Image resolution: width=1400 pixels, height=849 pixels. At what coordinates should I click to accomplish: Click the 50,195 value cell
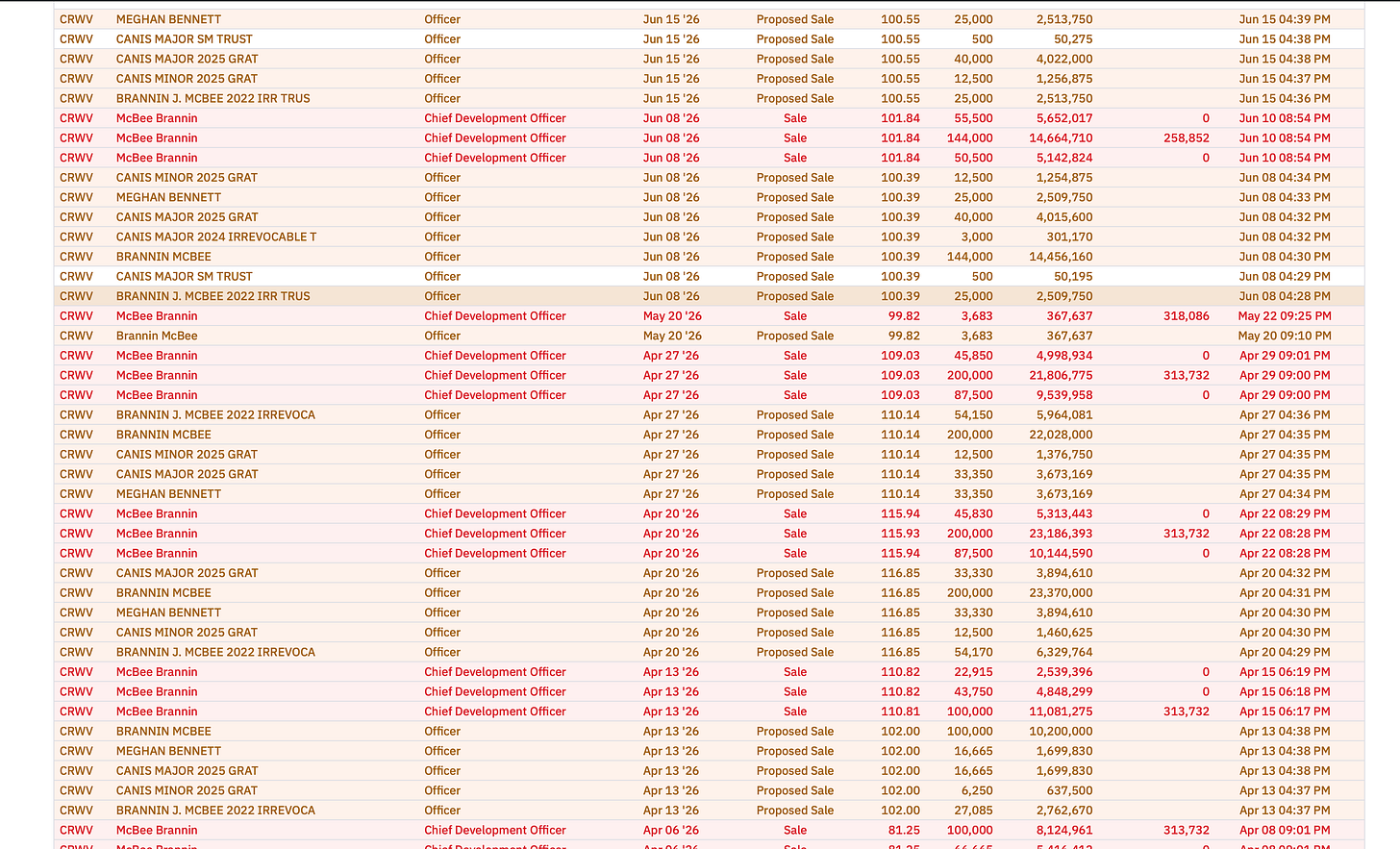(x=1074, y=276)
